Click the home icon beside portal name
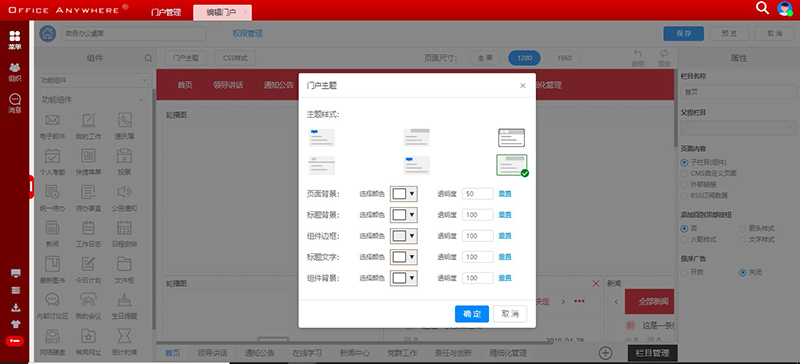 [x=48, y=34]
